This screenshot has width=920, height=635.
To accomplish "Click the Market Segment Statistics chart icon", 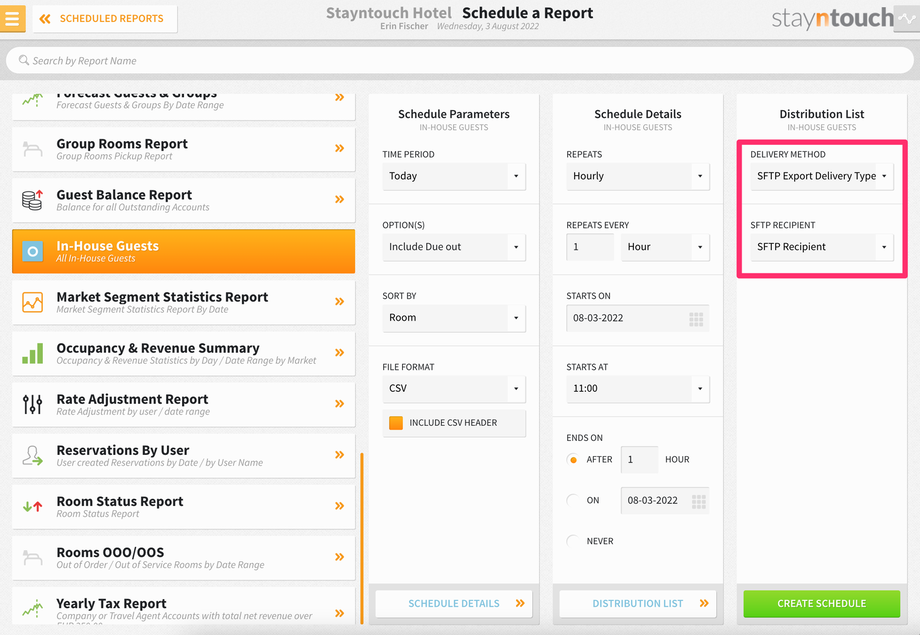I will click(x=32, y=302).
